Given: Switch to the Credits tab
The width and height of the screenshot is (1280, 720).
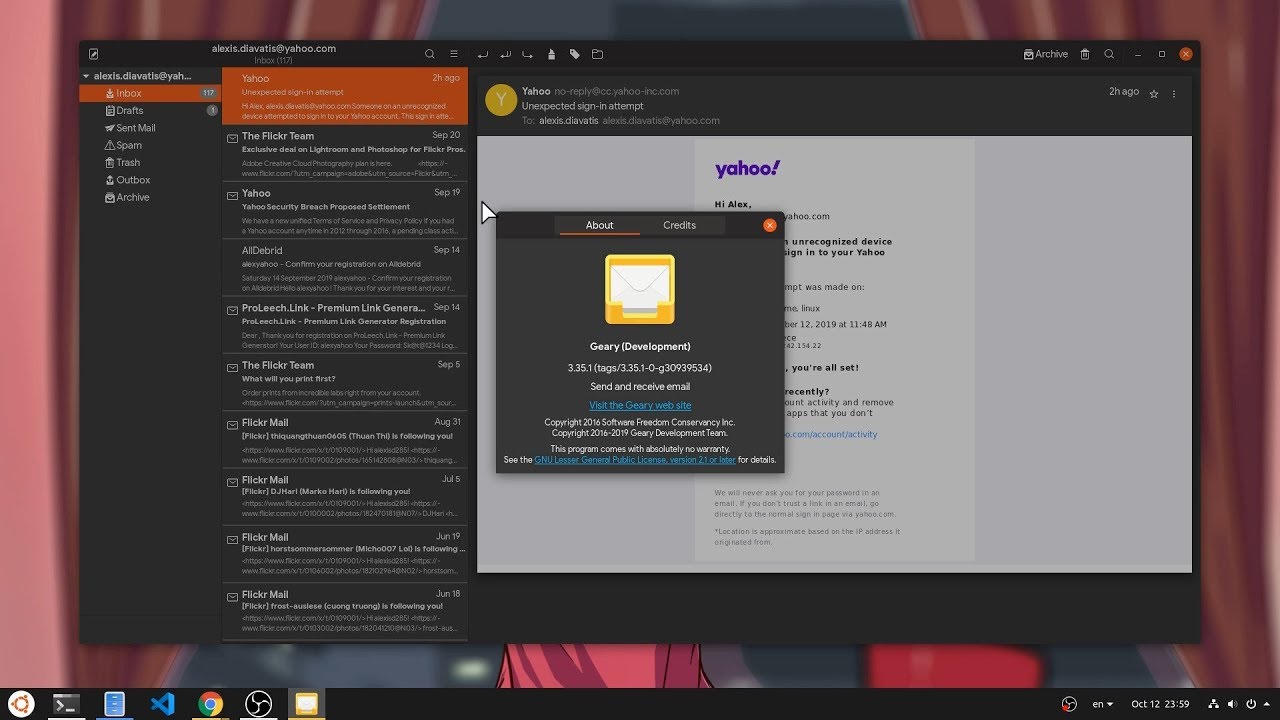Looking at the screenshot, I should tap(679, 225).
